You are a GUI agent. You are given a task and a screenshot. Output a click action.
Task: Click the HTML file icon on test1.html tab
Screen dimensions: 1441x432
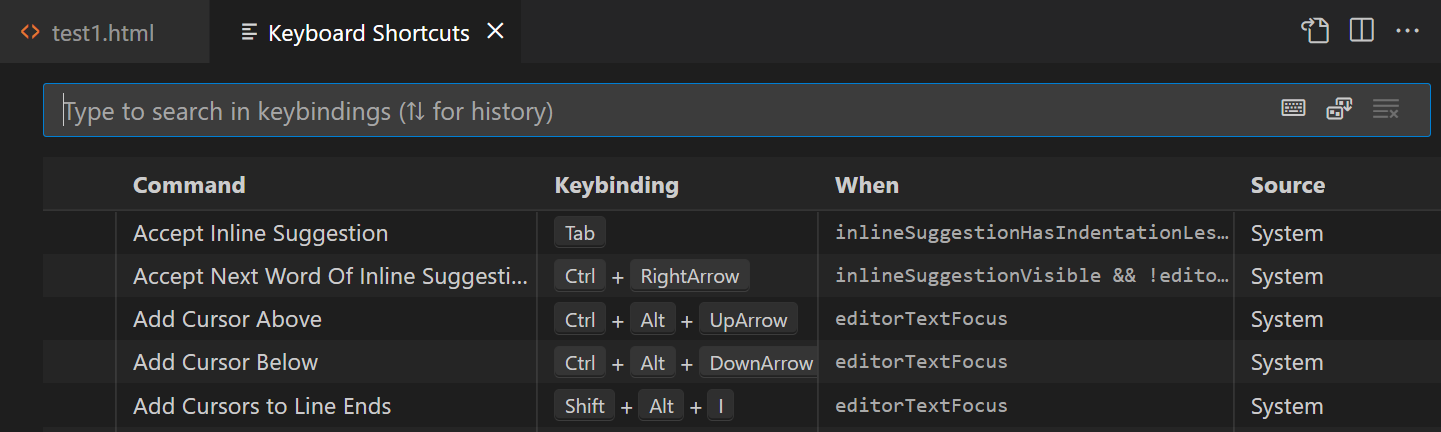[30, 33]
